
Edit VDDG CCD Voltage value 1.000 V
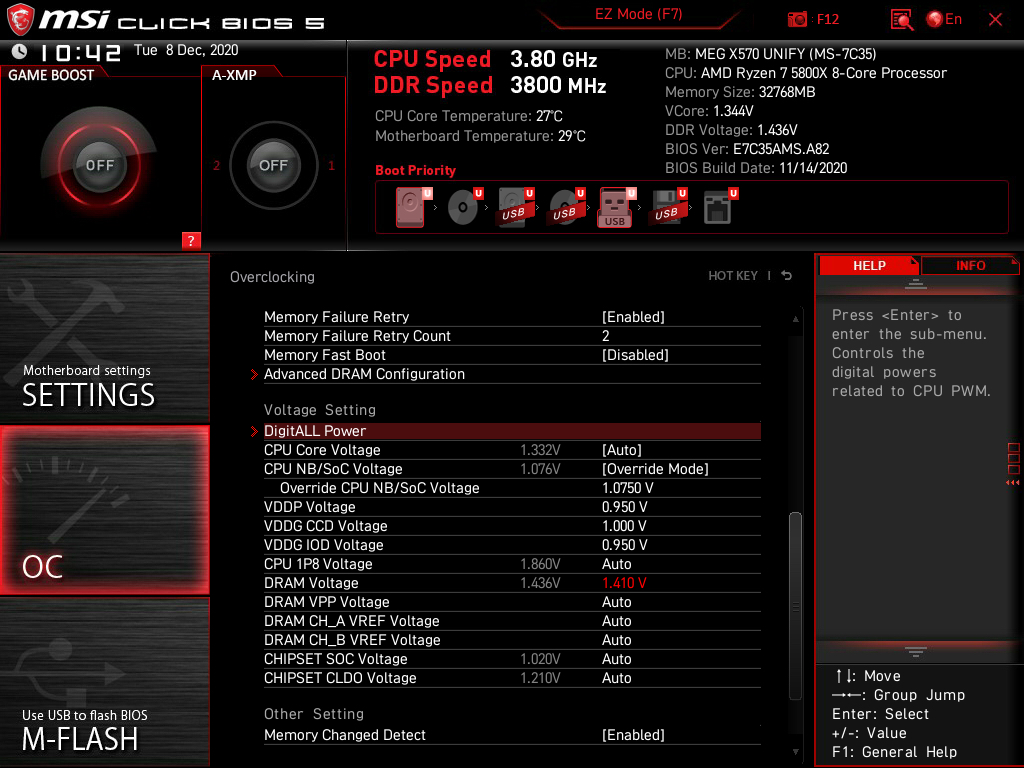click(x=624, y=526)
